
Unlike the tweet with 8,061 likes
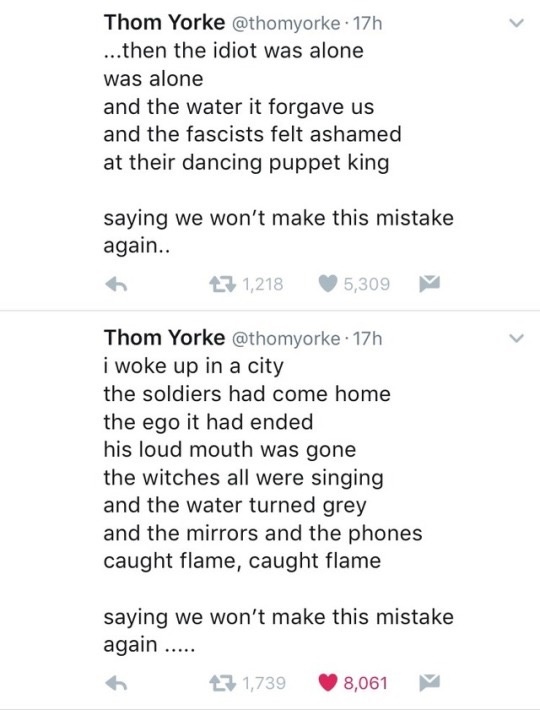(329, 682)
